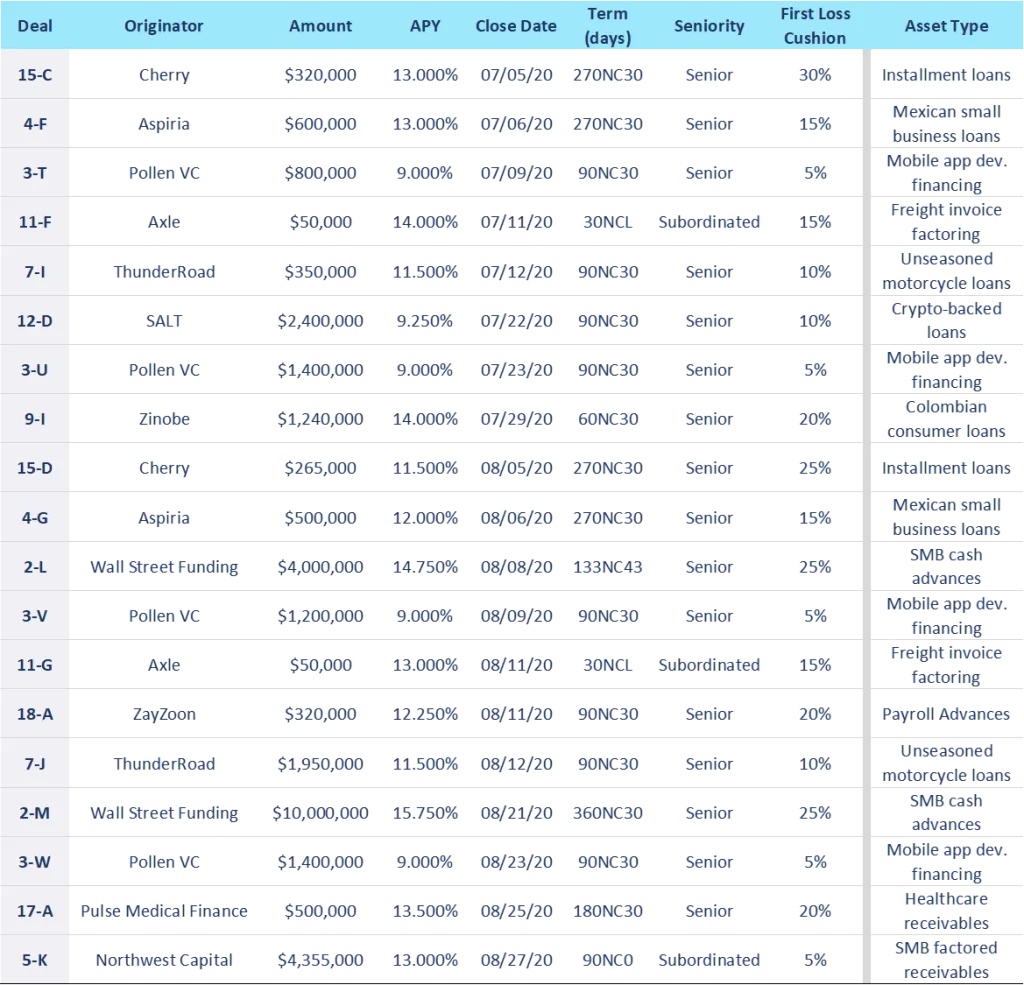The height and width of the screenshot is (985, 1024).
Task: Select deal cell 15-D
Action: [x=35, y=468]
